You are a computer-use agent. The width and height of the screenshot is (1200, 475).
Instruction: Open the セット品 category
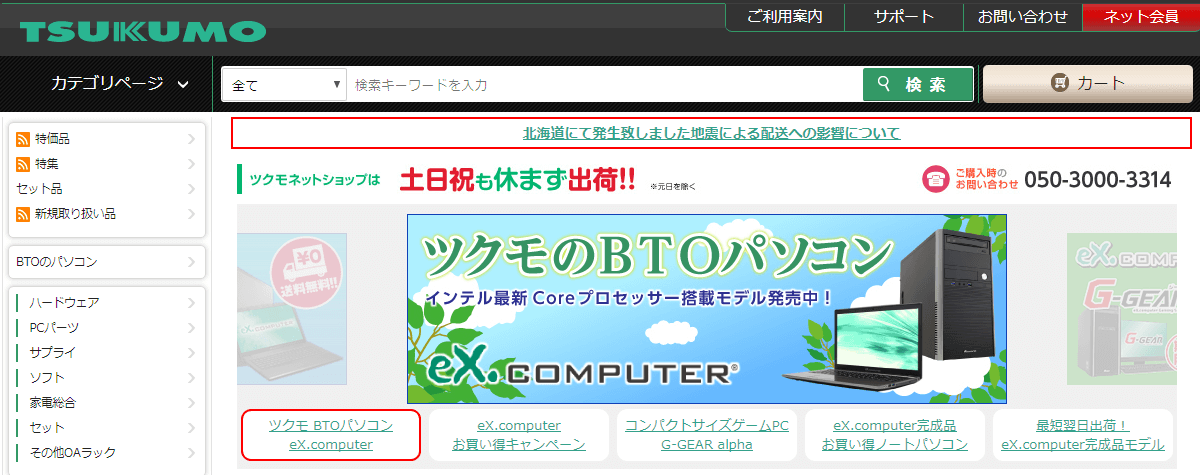[106, 189]
